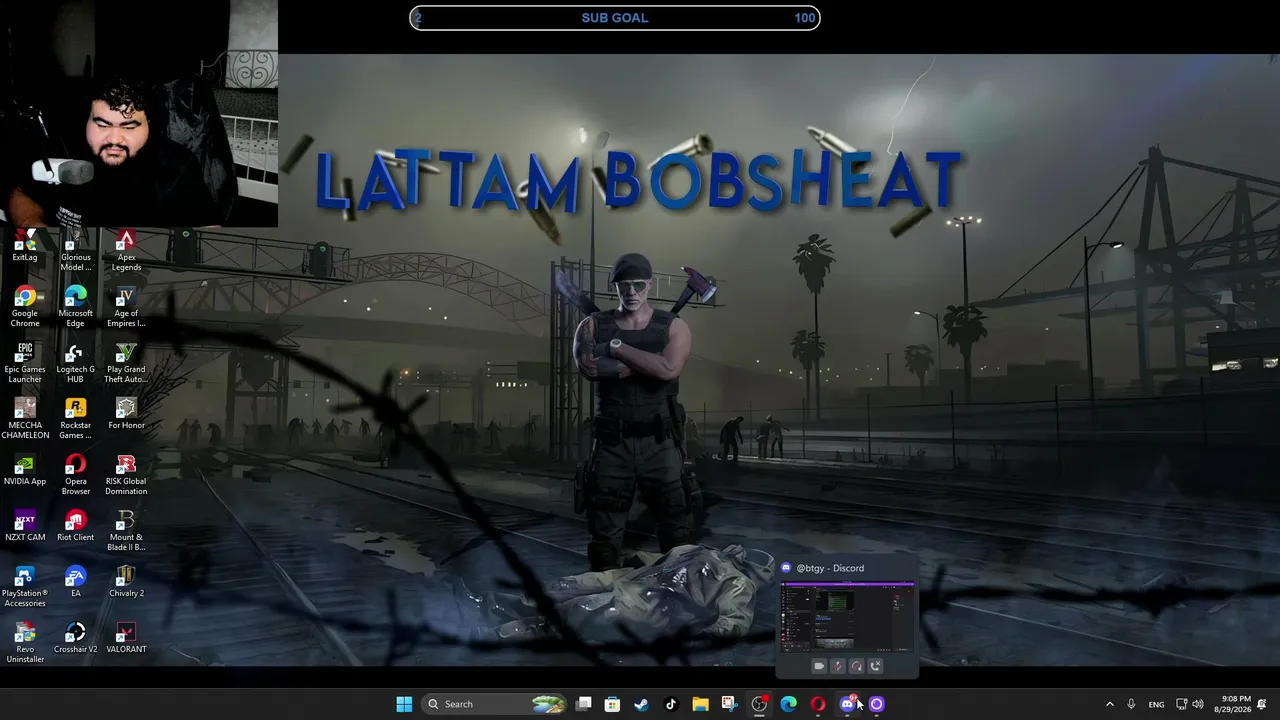
Task: Open the Logitech G HUB shortcut
Action: [75, 364]
